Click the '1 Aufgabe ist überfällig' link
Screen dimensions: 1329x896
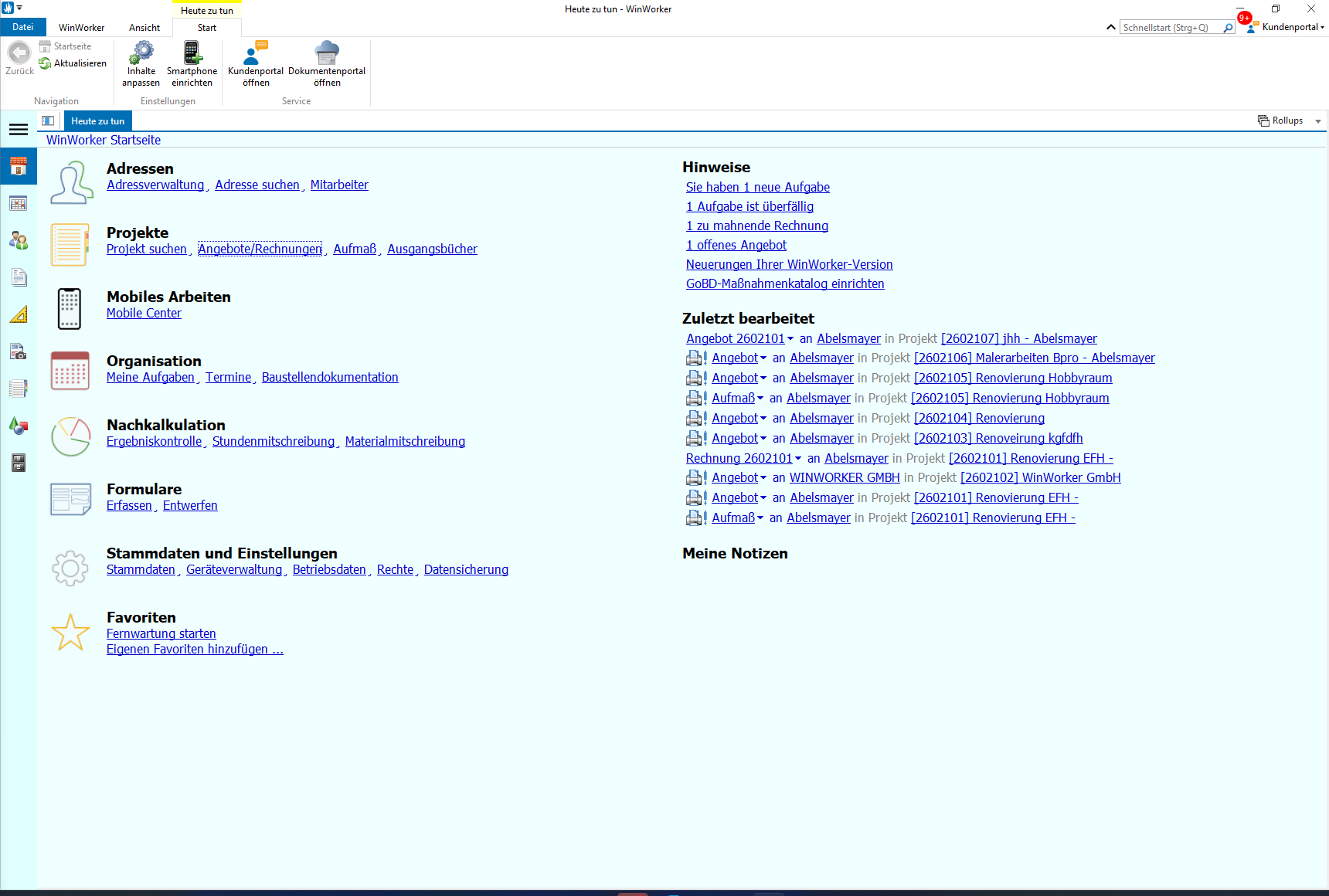pos(749,206)
